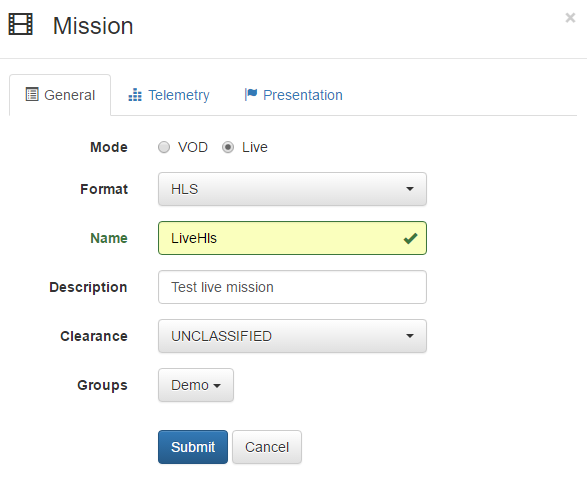Submit the mission form
The height and width of the screenshot is (485, 587).
[193, 447]
